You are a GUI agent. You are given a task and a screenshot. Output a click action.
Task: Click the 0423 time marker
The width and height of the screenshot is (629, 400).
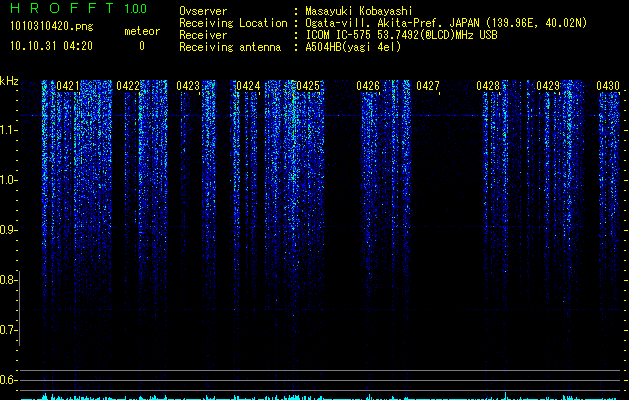click(x=188, y=86)
